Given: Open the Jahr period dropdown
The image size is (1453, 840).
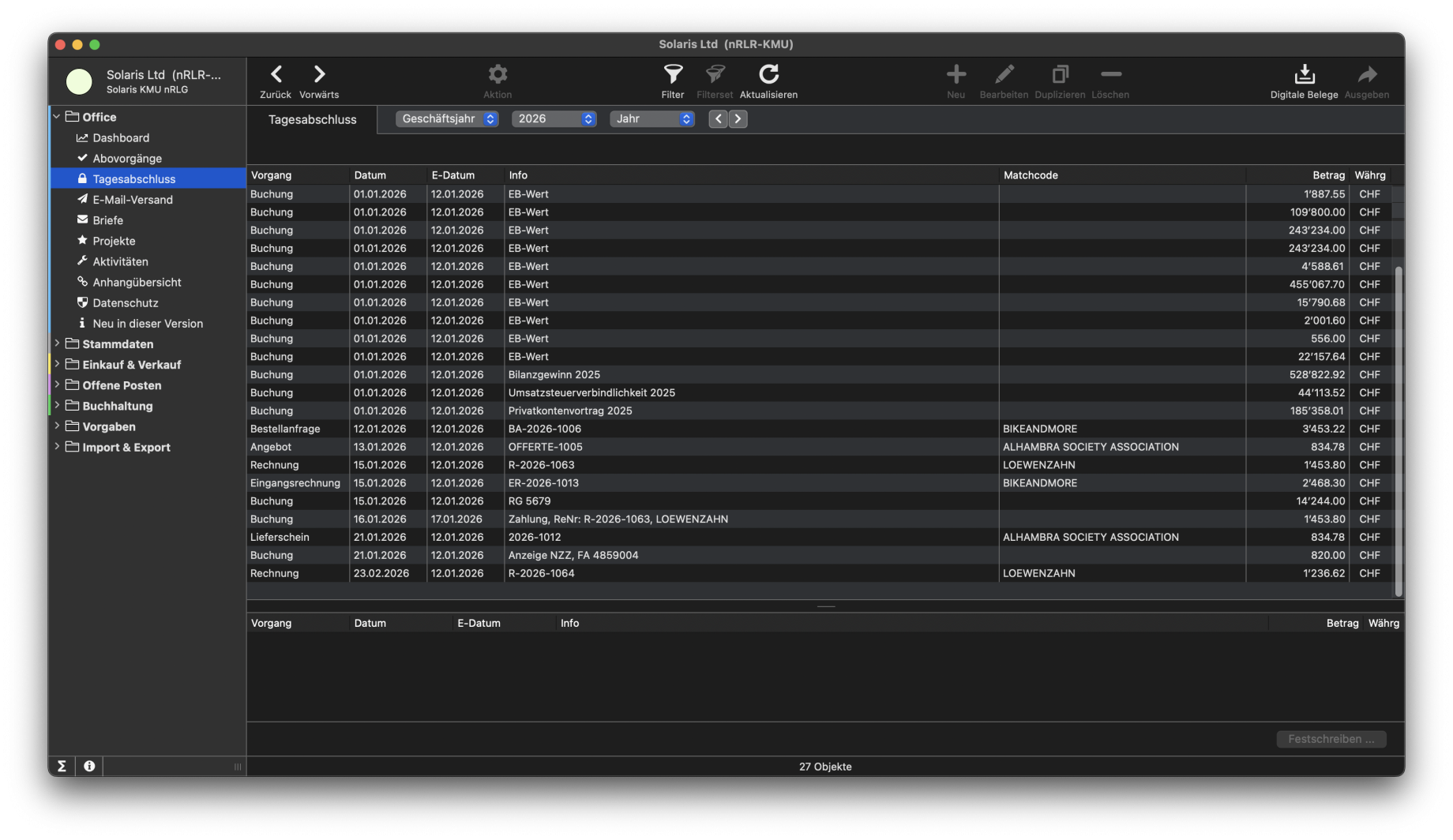Looking at the screenshot, I should click(x=652, y=118).
